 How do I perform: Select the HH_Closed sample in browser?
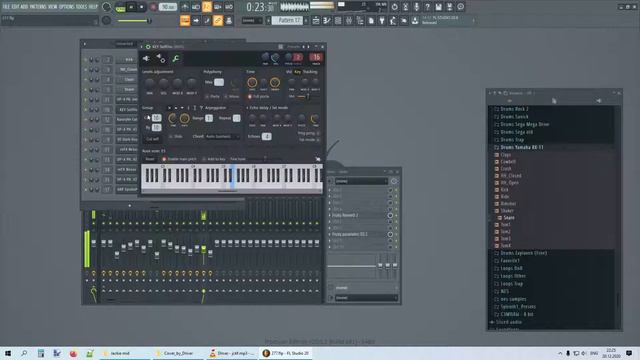click(x=510, y=176)
